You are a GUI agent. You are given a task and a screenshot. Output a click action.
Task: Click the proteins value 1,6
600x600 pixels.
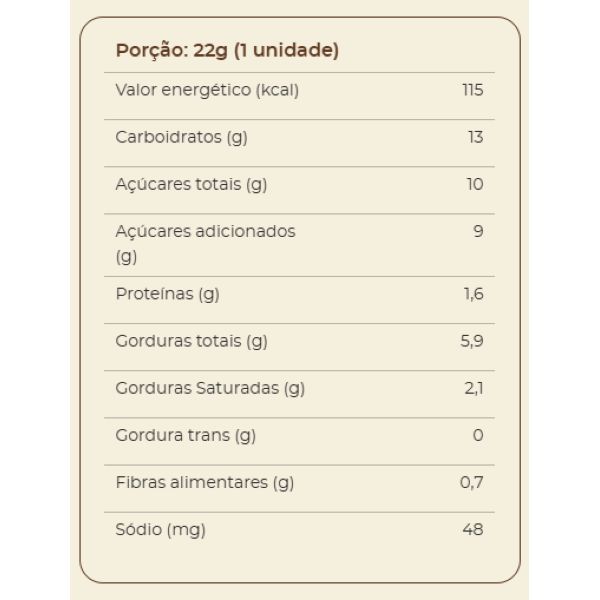coord(473,294)
